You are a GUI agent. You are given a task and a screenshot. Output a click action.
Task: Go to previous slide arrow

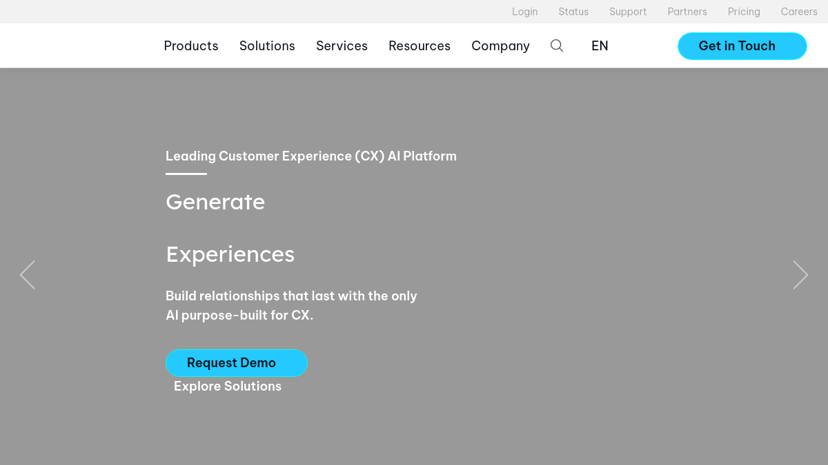click(27, 274)
